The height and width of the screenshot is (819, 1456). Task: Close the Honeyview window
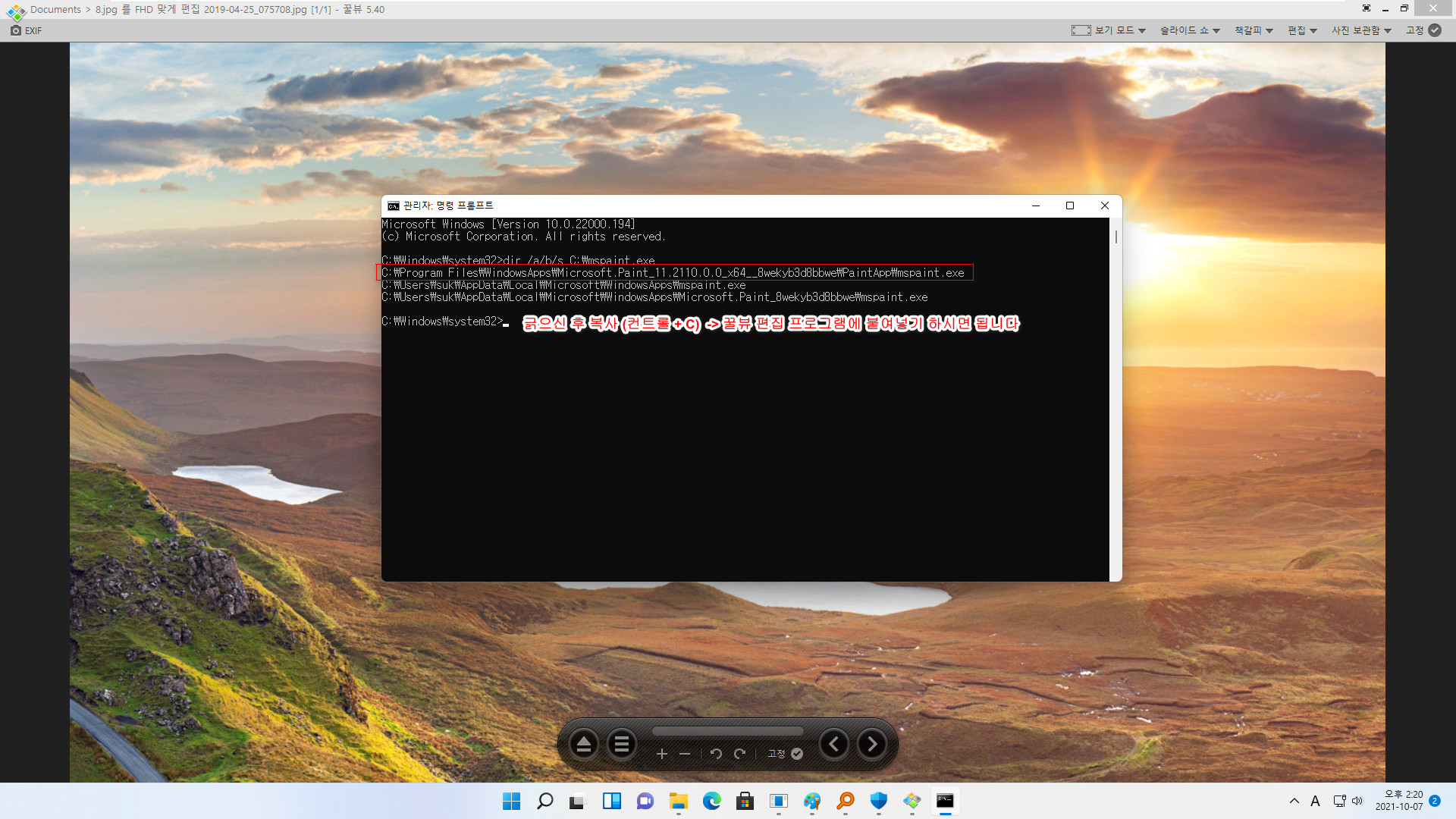[1433, 9]
